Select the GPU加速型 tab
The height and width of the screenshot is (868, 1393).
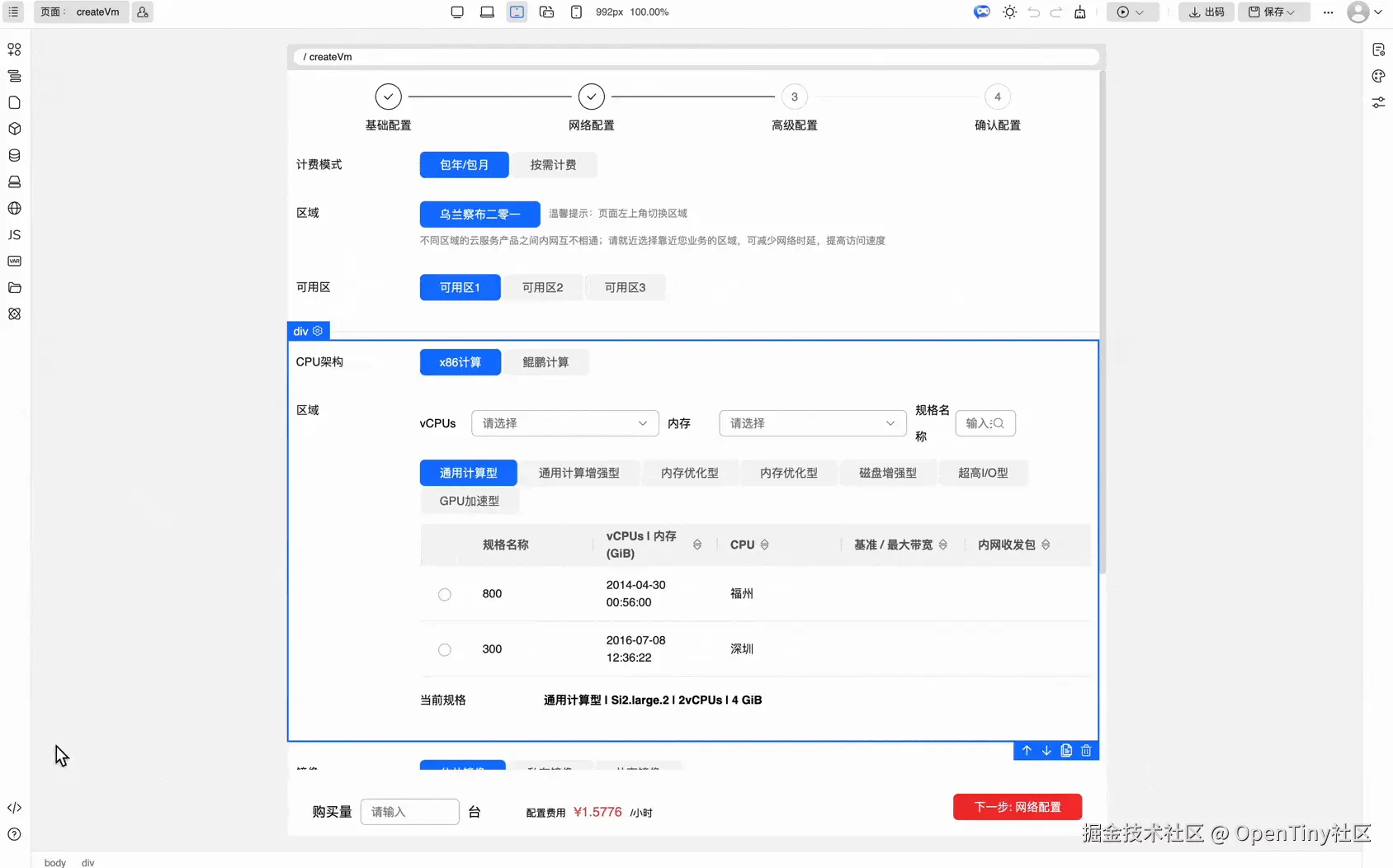pyautogui.click(x=469, y=502)
